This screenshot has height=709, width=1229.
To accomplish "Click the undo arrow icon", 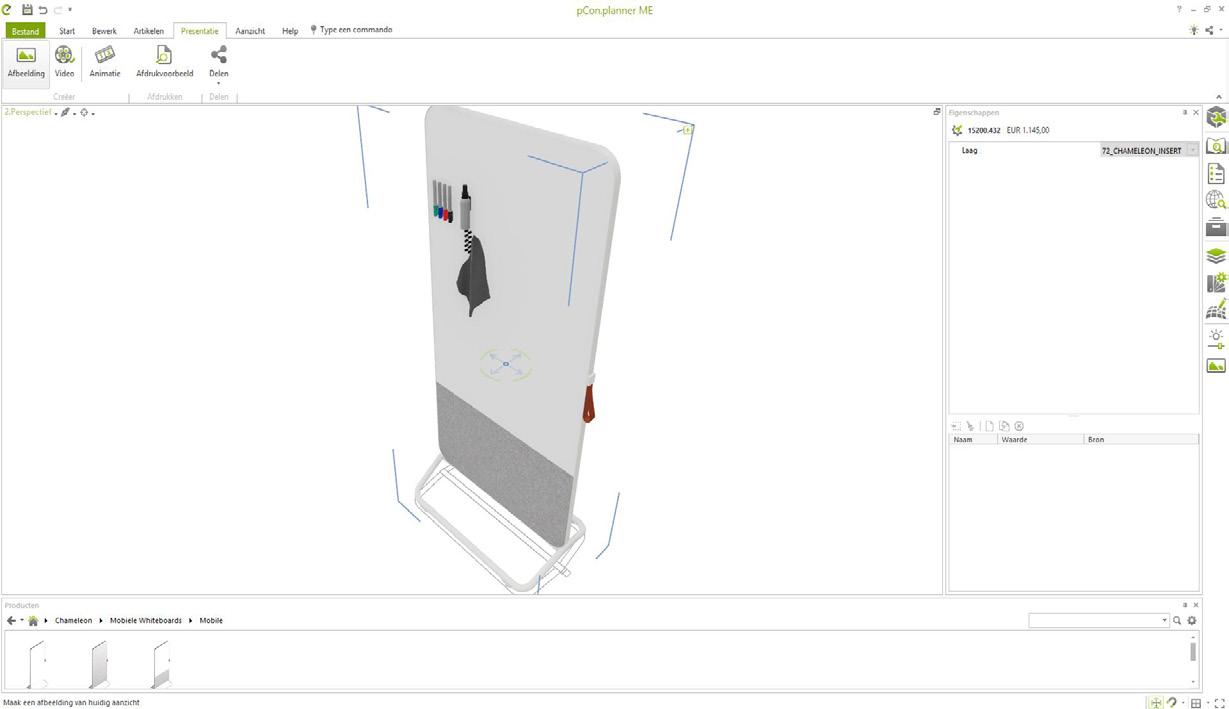I will pos(42,9).
